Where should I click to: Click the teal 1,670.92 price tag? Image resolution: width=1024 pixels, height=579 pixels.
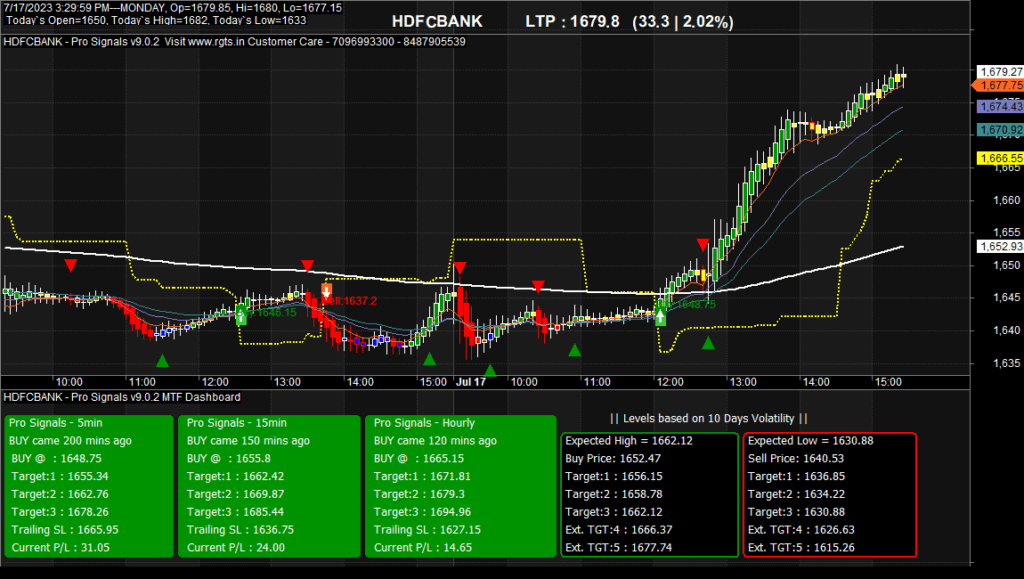[1000, 130]
